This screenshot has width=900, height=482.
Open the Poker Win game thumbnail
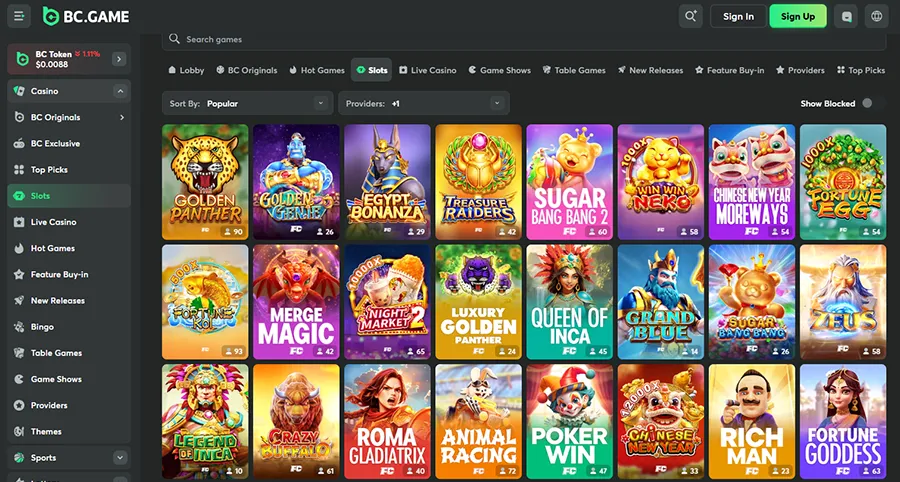tap(569, 422)
